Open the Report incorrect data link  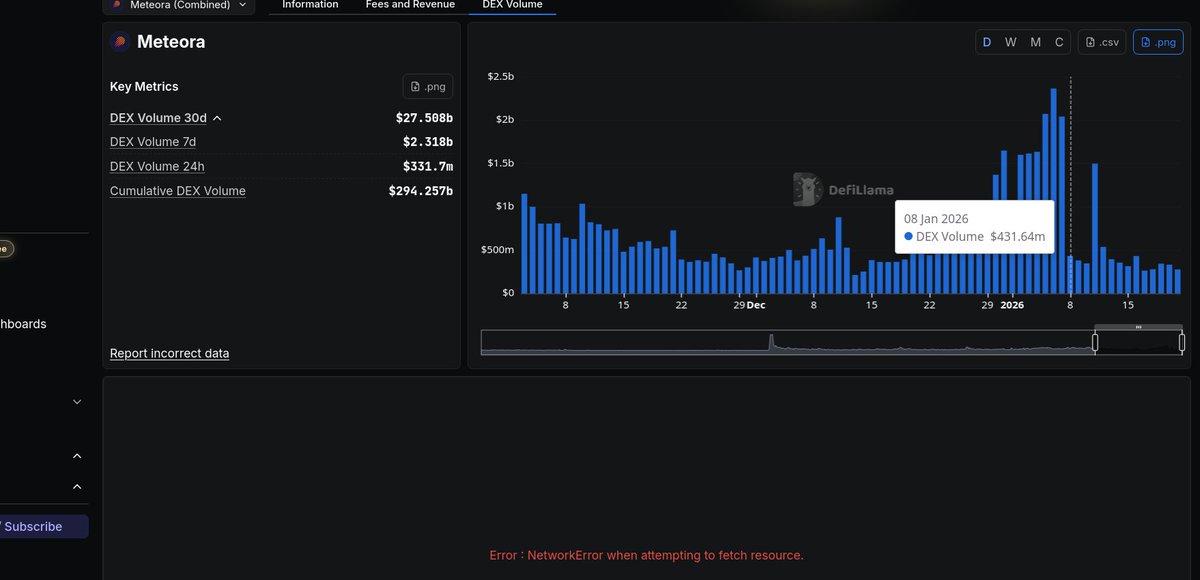(x=169, y=354)
